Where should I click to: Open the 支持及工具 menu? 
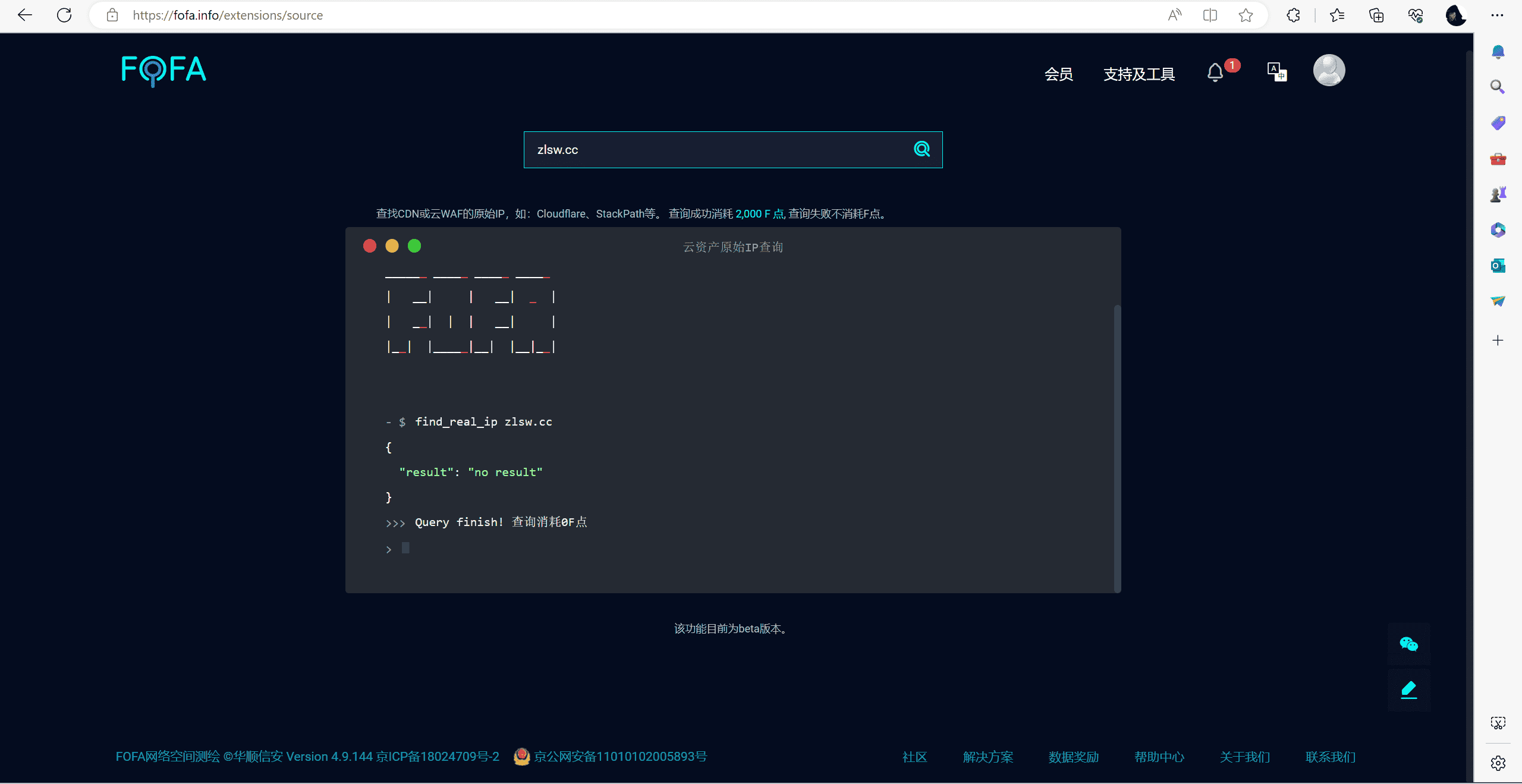[x=1139, y=74]
